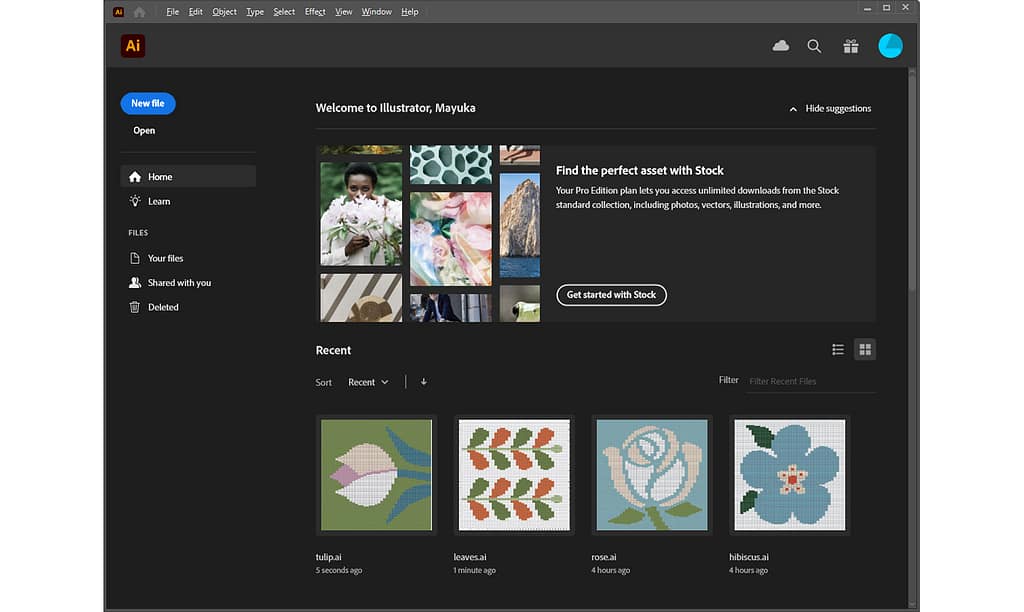Click the Illustrator Ai logo in header
The height and width of the screenshot is (612, 1024).
coord(133,46)
